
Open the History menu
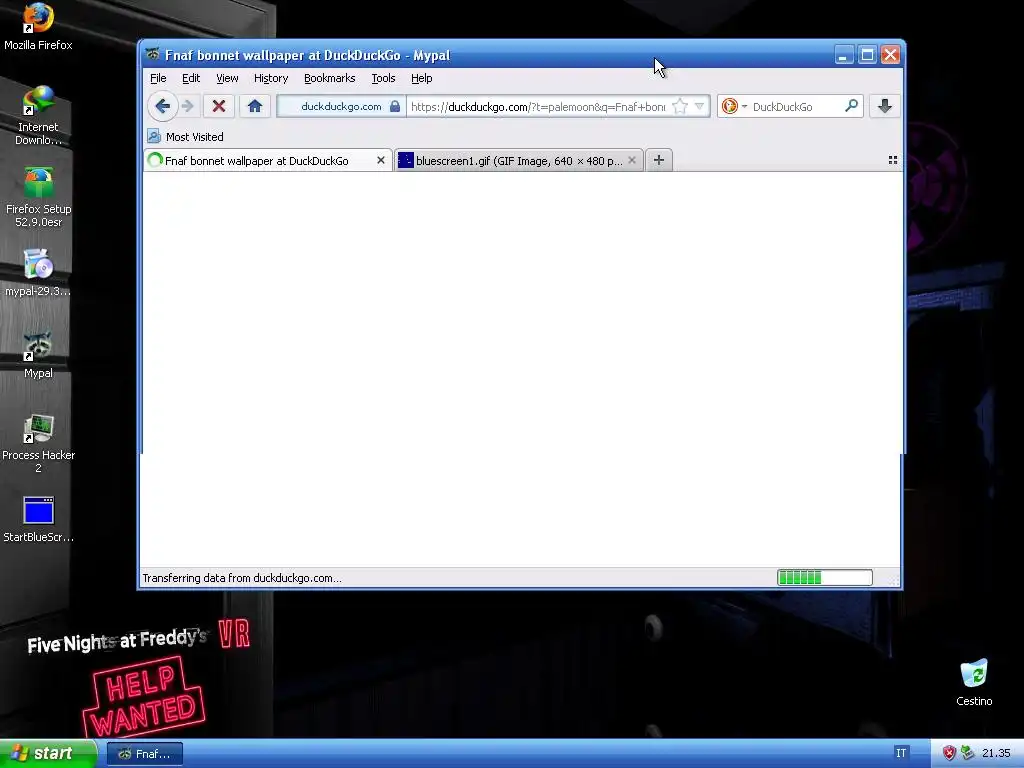271,78
